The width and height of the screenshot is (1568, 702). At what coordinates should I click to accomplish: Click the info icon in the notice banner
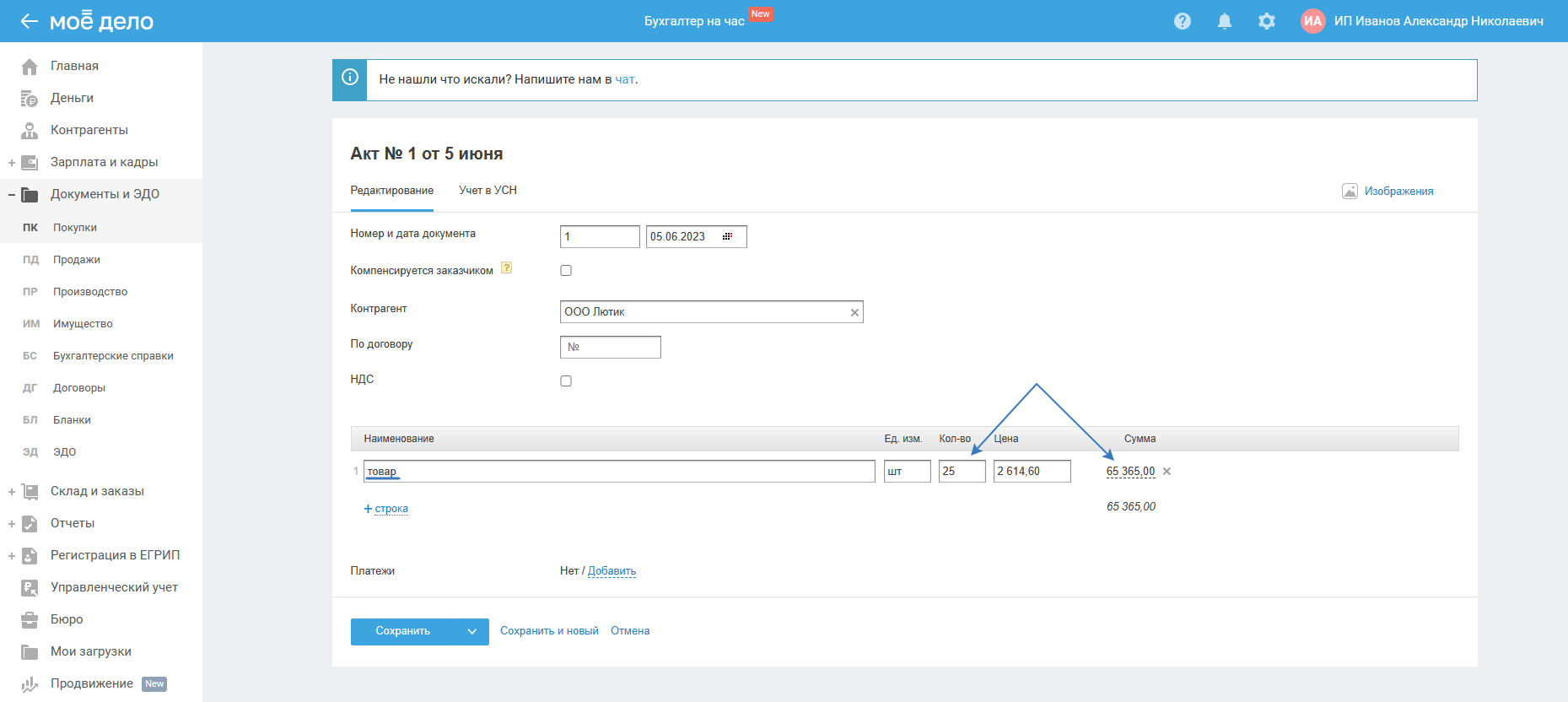tap(350, 78)
